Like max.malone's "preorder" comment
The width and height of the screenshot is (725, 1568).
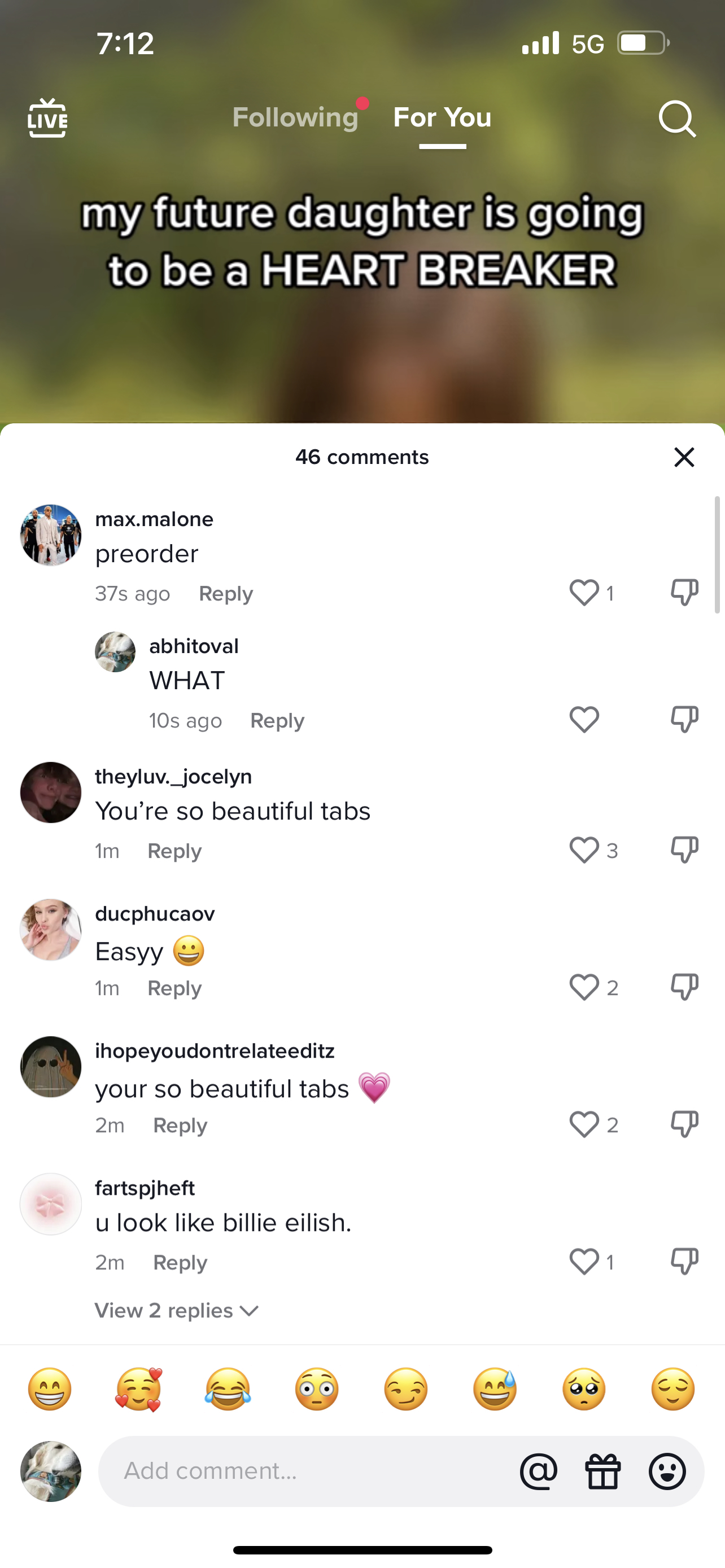(584, 592)
